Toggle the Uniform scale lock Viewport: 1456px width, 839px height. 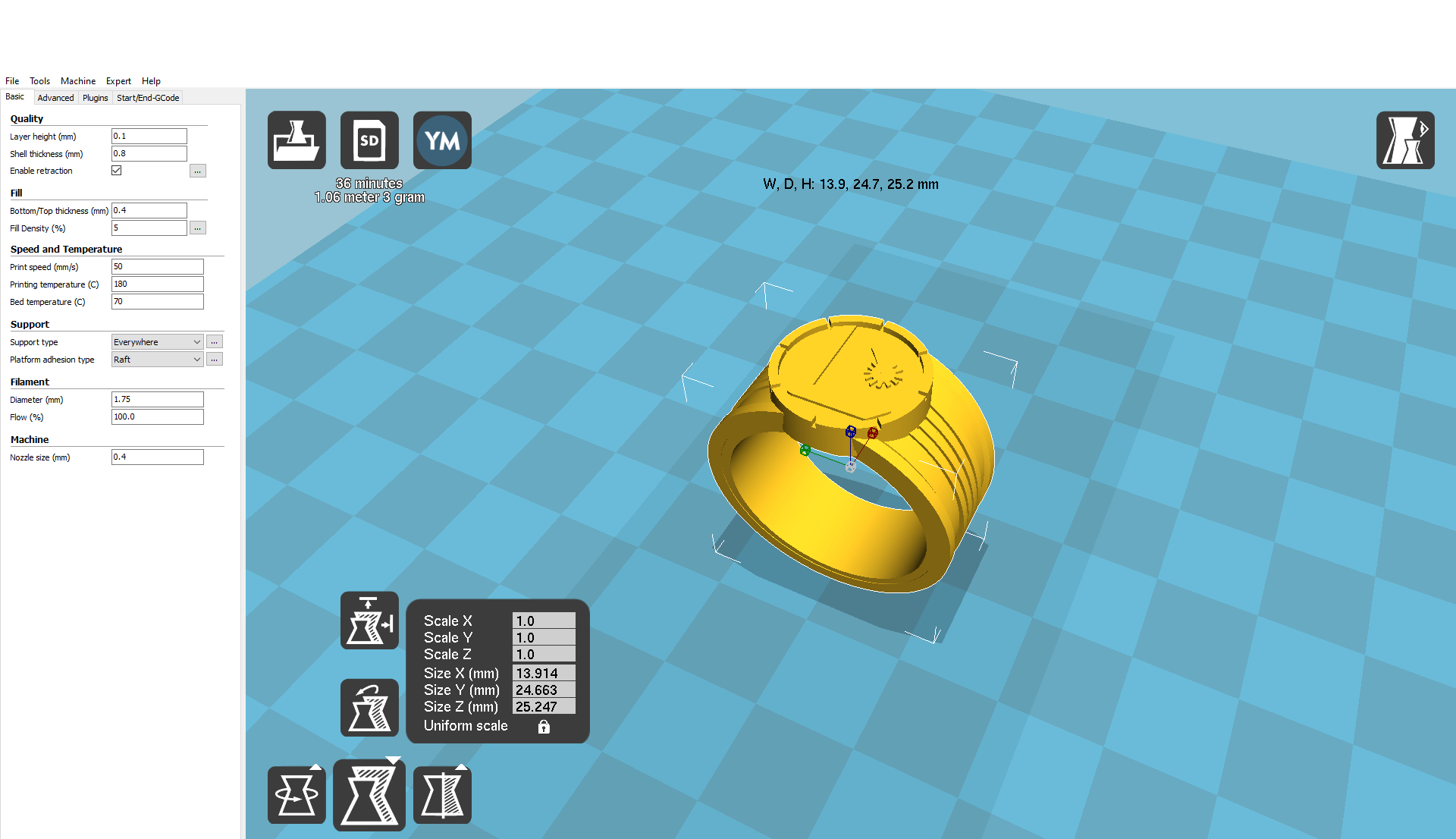tap(544, 727)
